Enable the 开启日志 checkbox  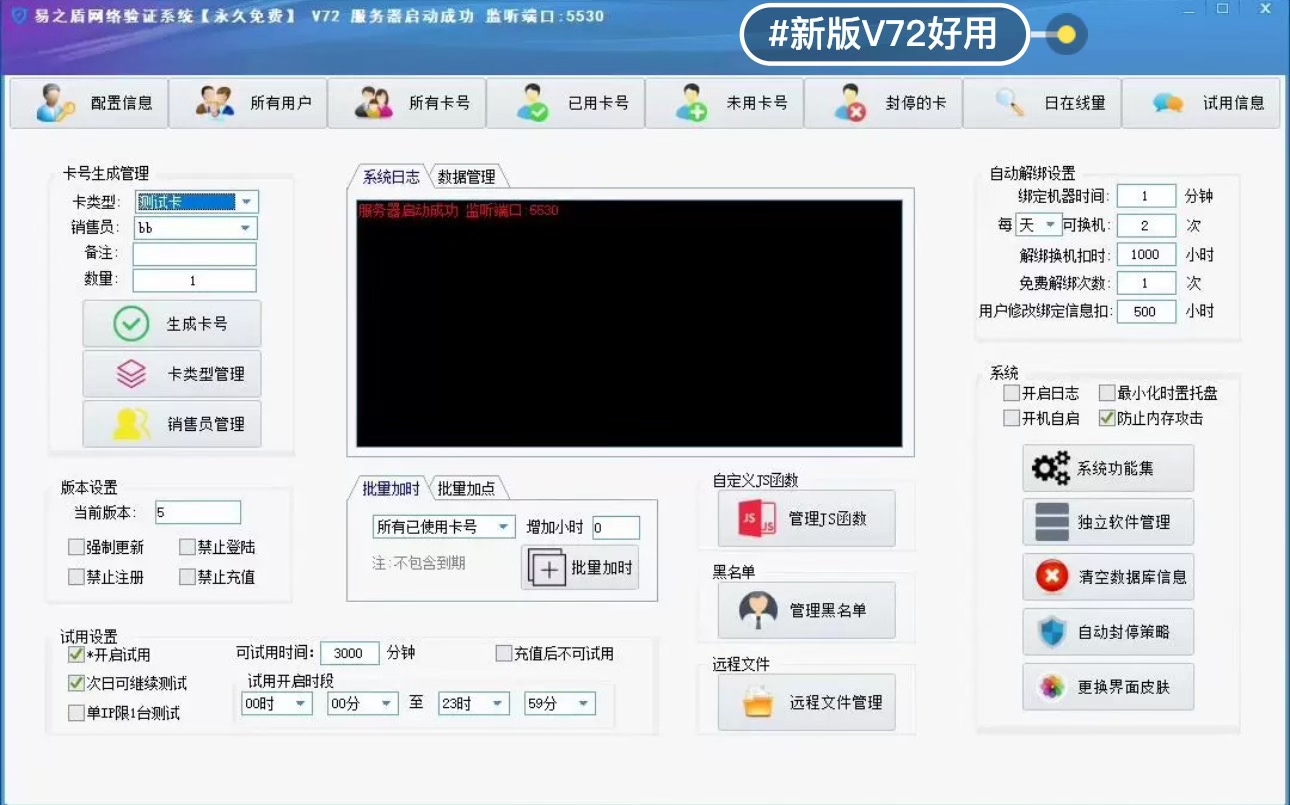pyautogui.click(x=1012, y=393)
